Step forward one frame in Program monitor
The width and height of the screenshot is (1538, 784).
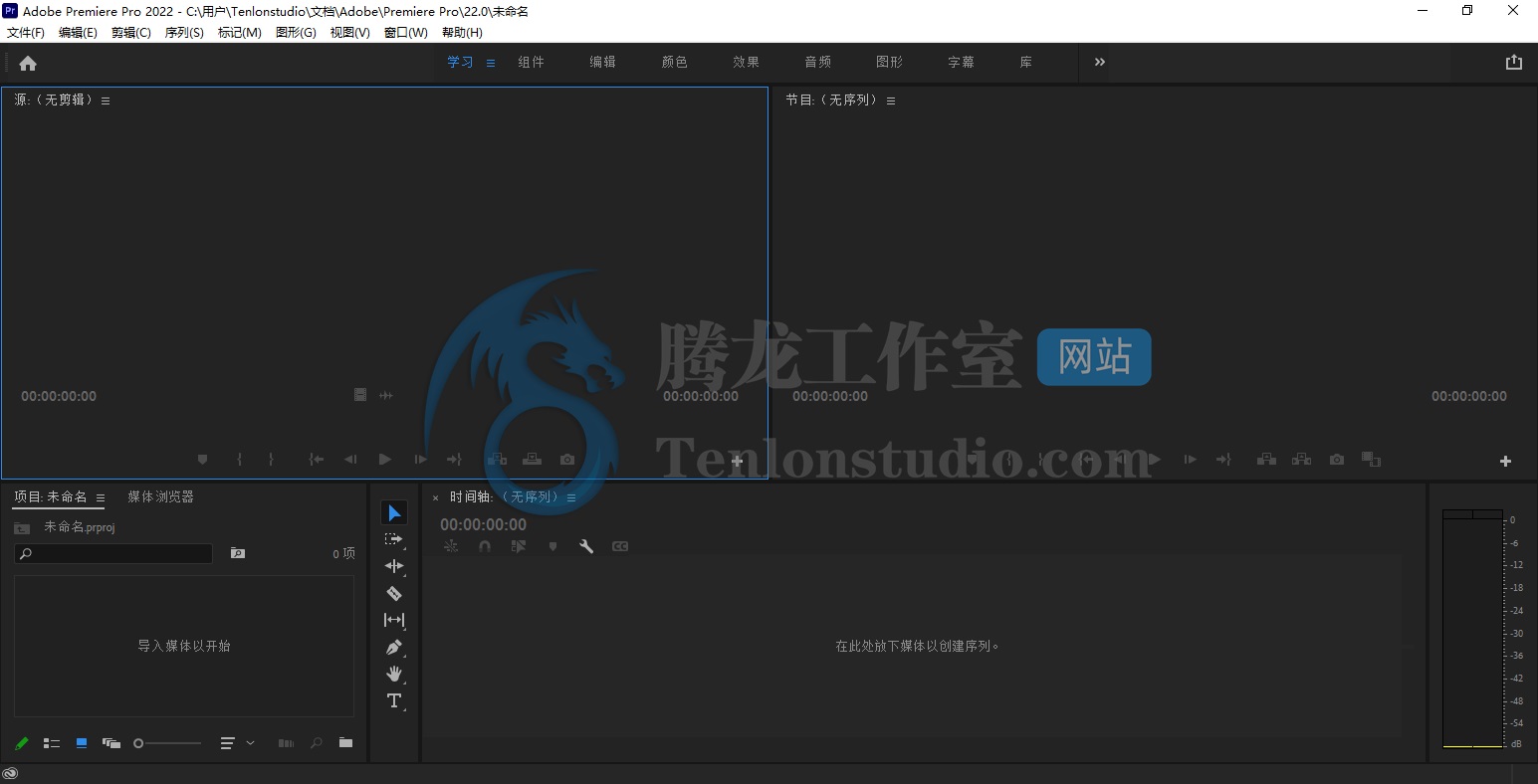pyautogui.click(x=1190, y=459)
